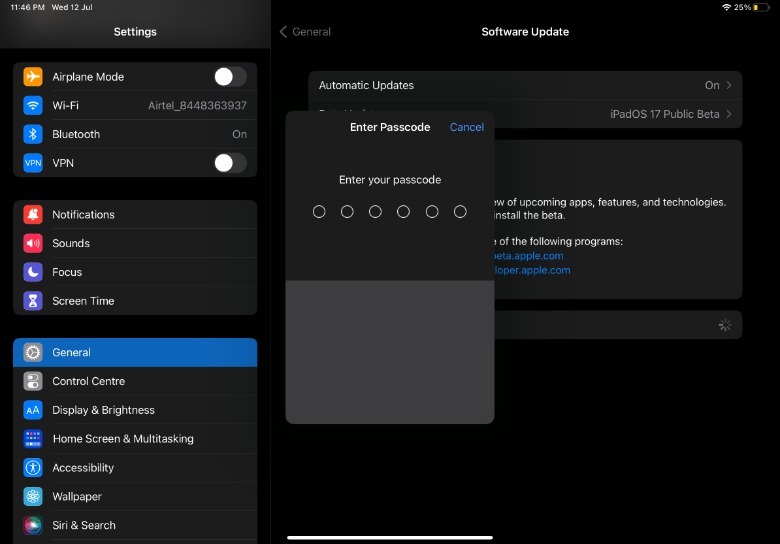This screenshot has height=544, width=780.
Task: Tap the Enter your passcode prompt text
Action: coord(390,180)
